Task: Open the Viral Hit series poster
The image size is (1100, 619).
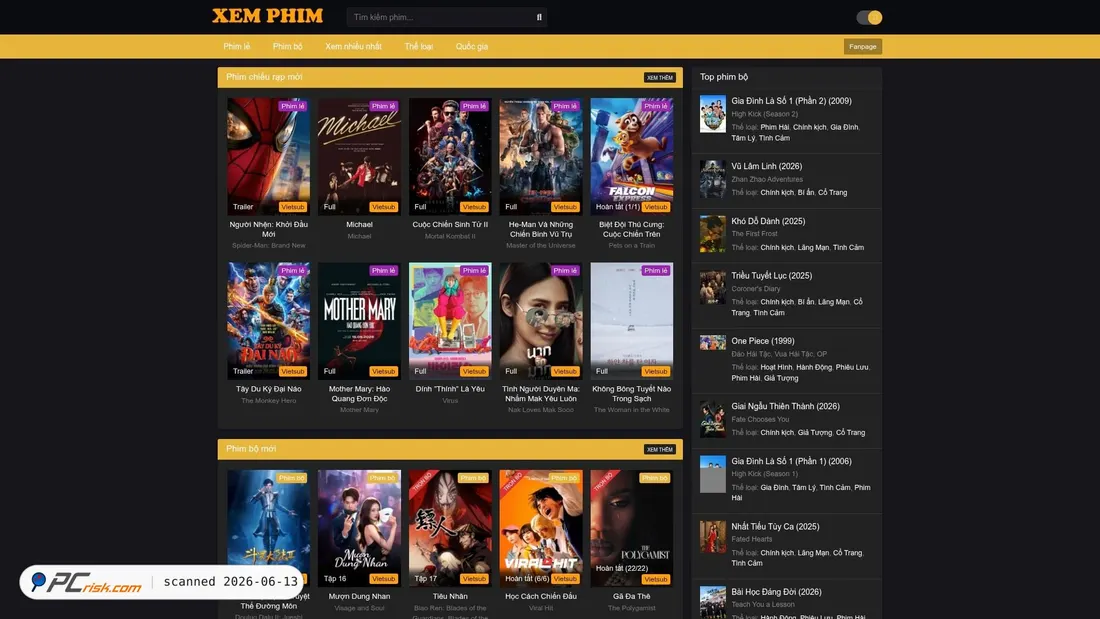Action: tap(541, 528)
